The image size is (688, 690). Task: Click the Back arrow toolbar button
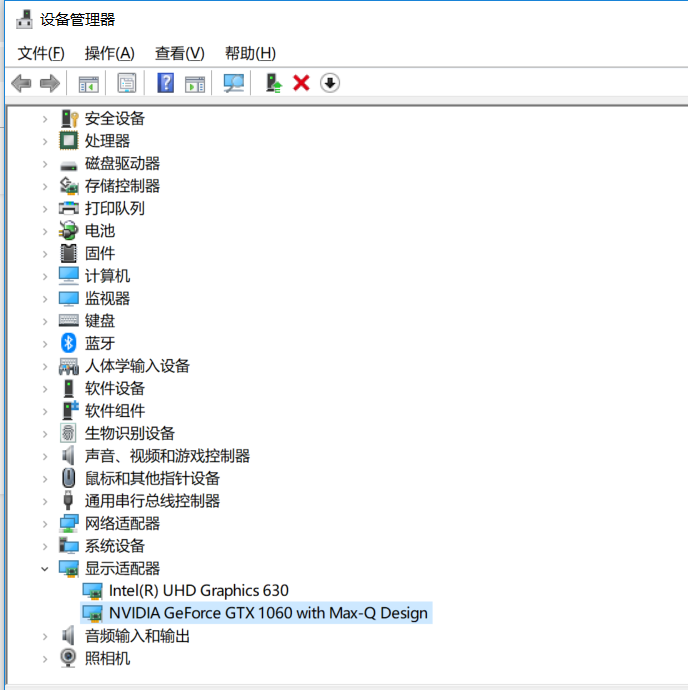click(x=21, y=83)
